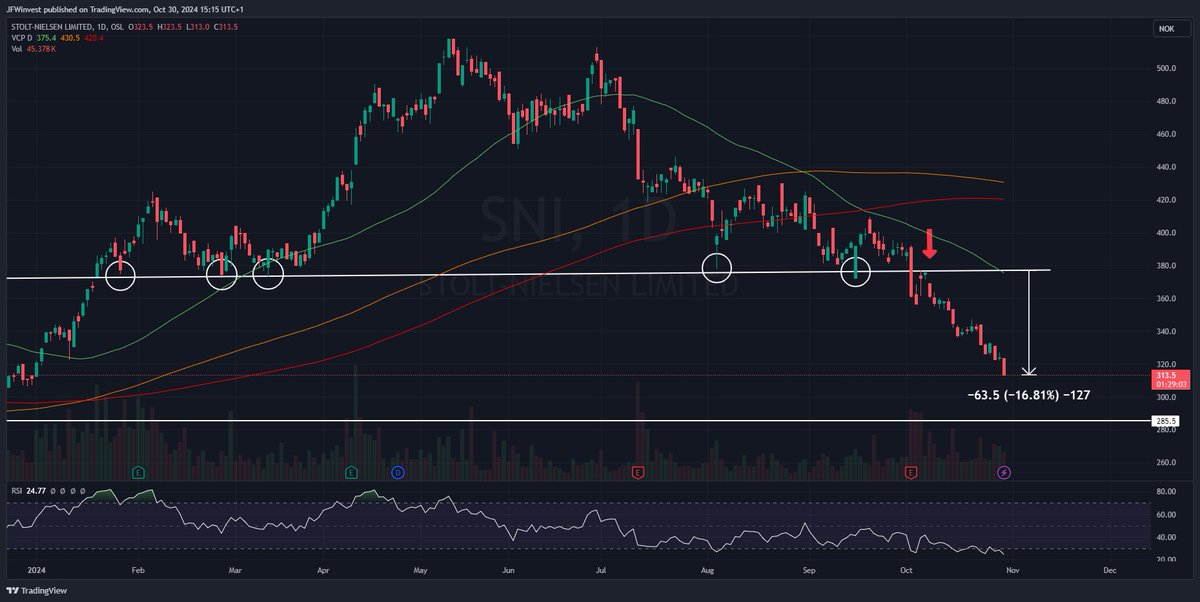
Task: Click the Dec time axis label
Action: coord(1108,570)
